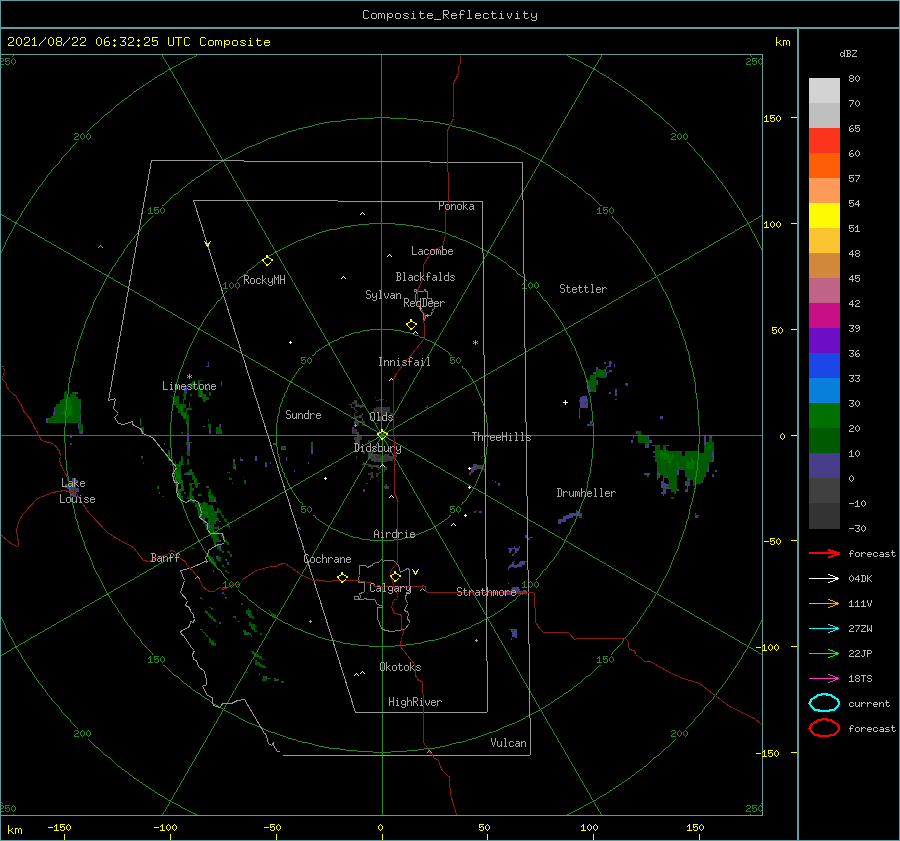Viewport: 900px width, 841px height.
Task: Click the orange 111V arrow icon
Action: [x=824, y=603]
